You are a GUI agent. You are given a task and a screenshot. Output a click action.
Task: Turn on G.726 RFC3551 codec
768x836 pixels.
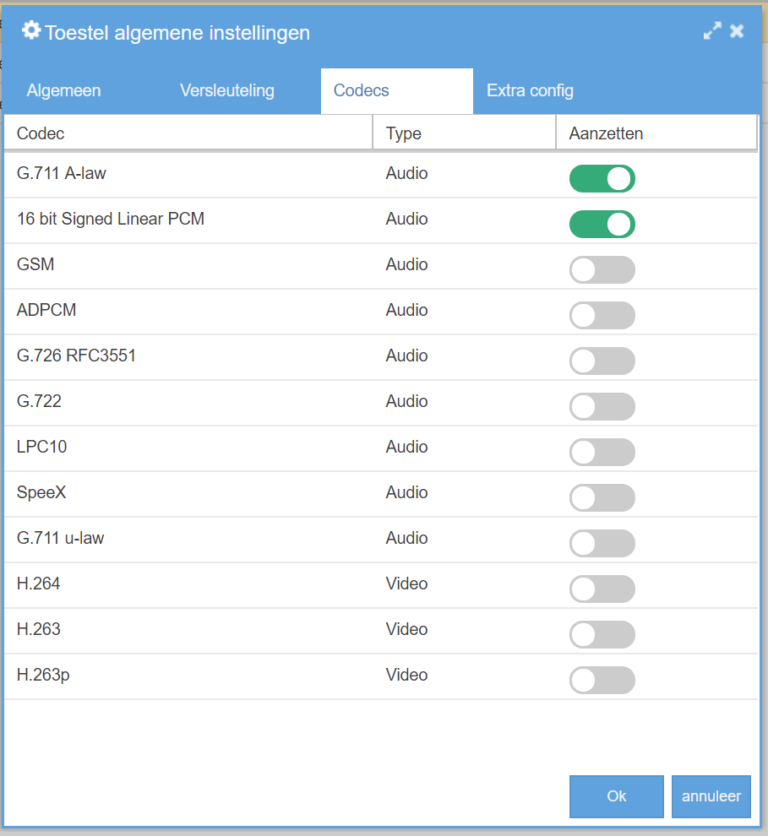602,361
